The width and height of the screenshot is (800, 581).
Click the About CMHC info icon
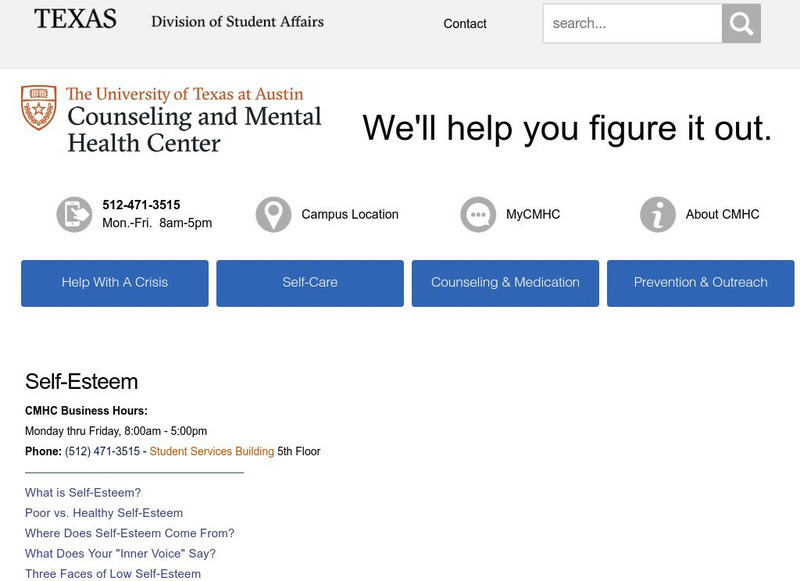pyautogui.click(x=658, y=214)
